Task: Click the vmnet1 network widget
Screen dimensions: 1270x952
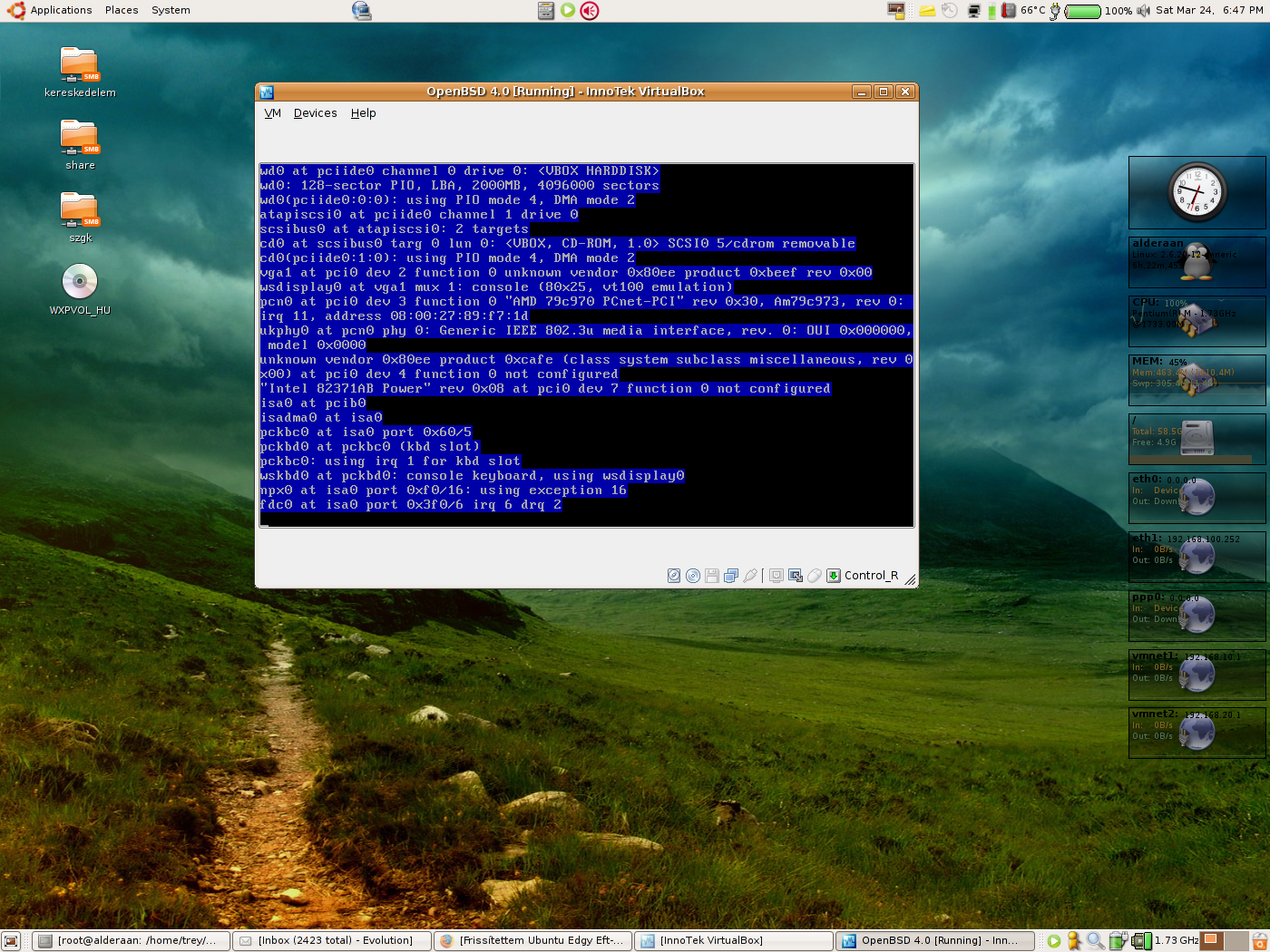Action: (1197, 675)
